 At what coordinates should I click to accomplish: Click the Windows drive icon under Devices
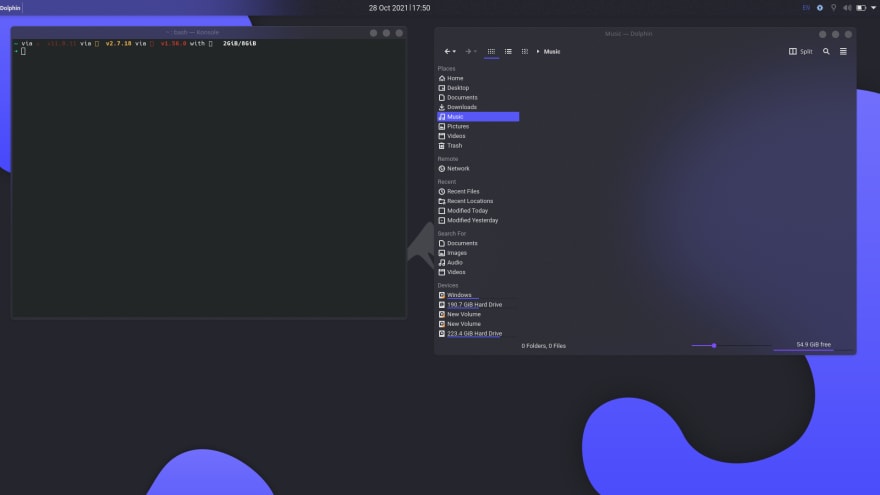(x=442, y=295)
